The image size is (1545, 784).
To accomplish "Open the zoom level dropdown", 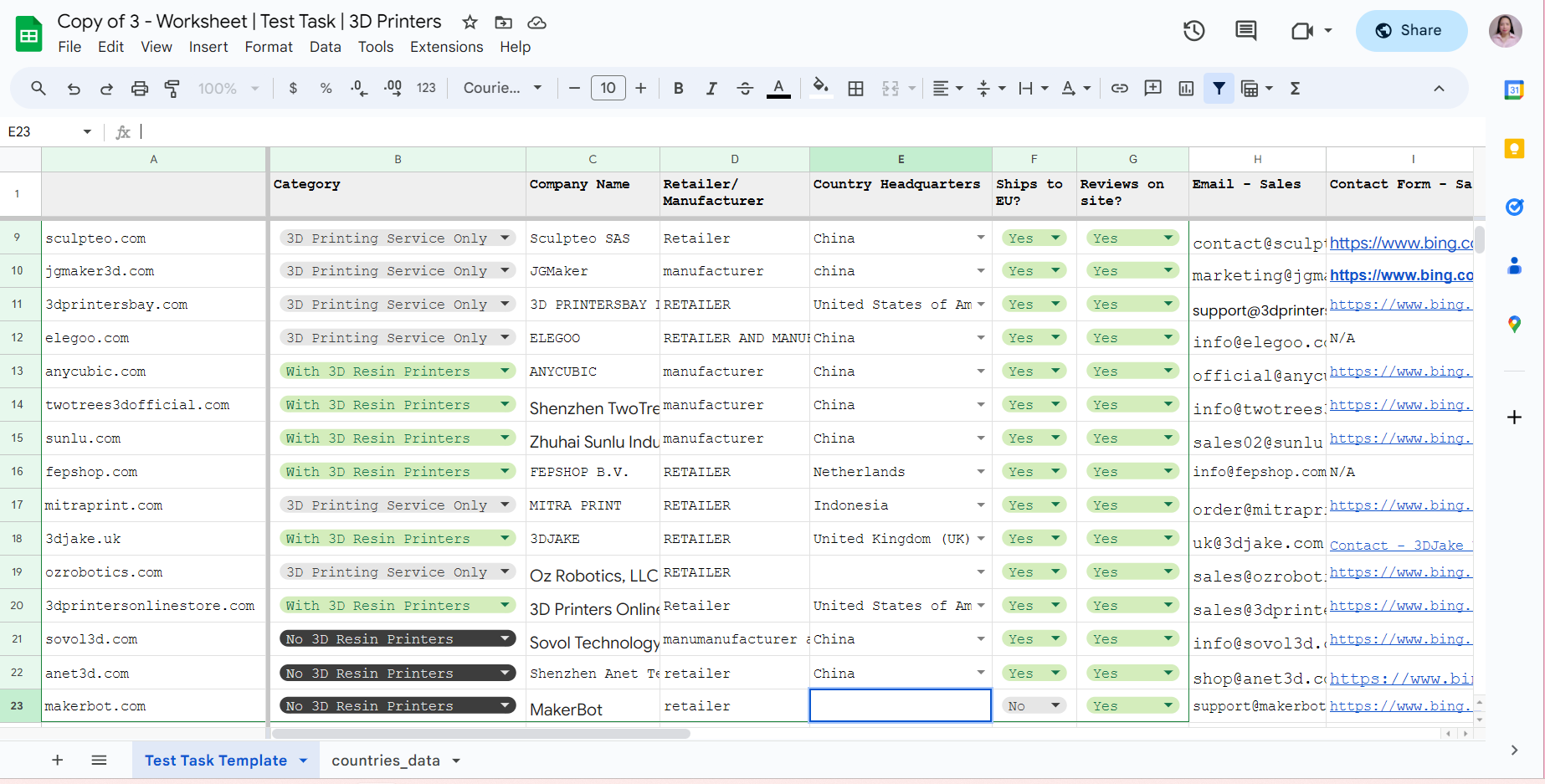I will coord(228,88).
